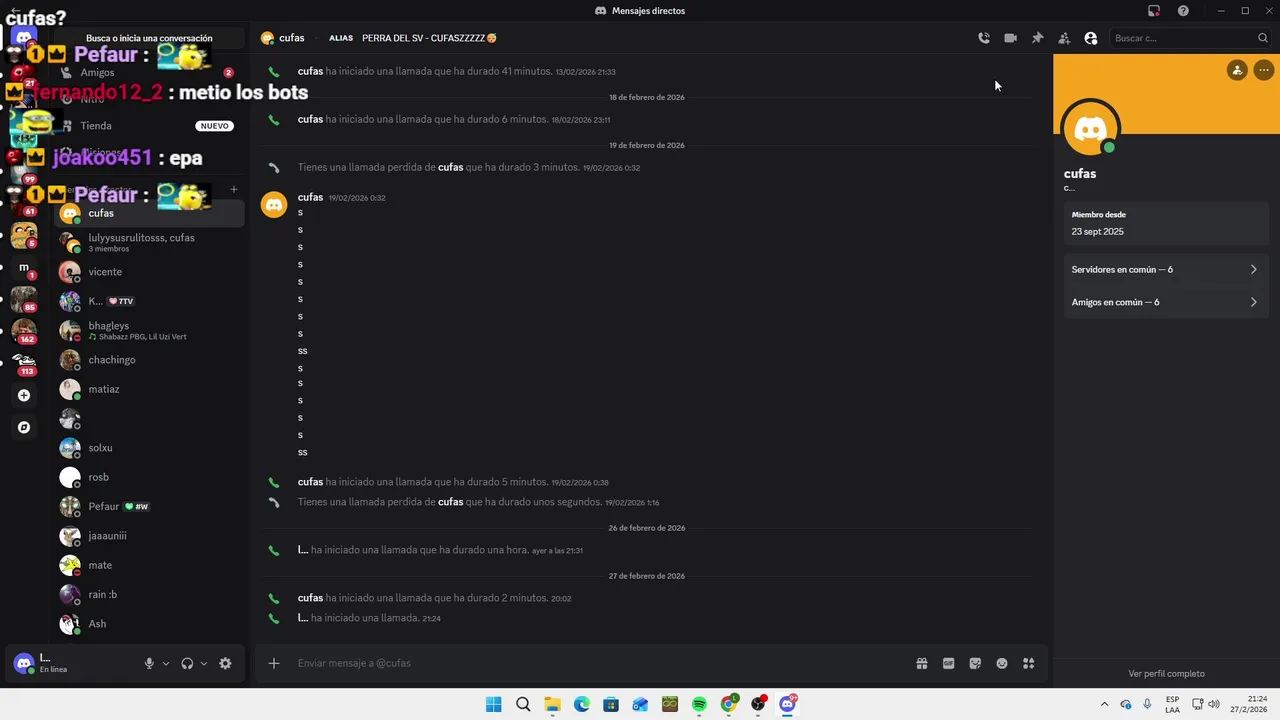Open direct message with mate
The height and width of the screenshot is (720, 1280).
[x=149, y=565]
